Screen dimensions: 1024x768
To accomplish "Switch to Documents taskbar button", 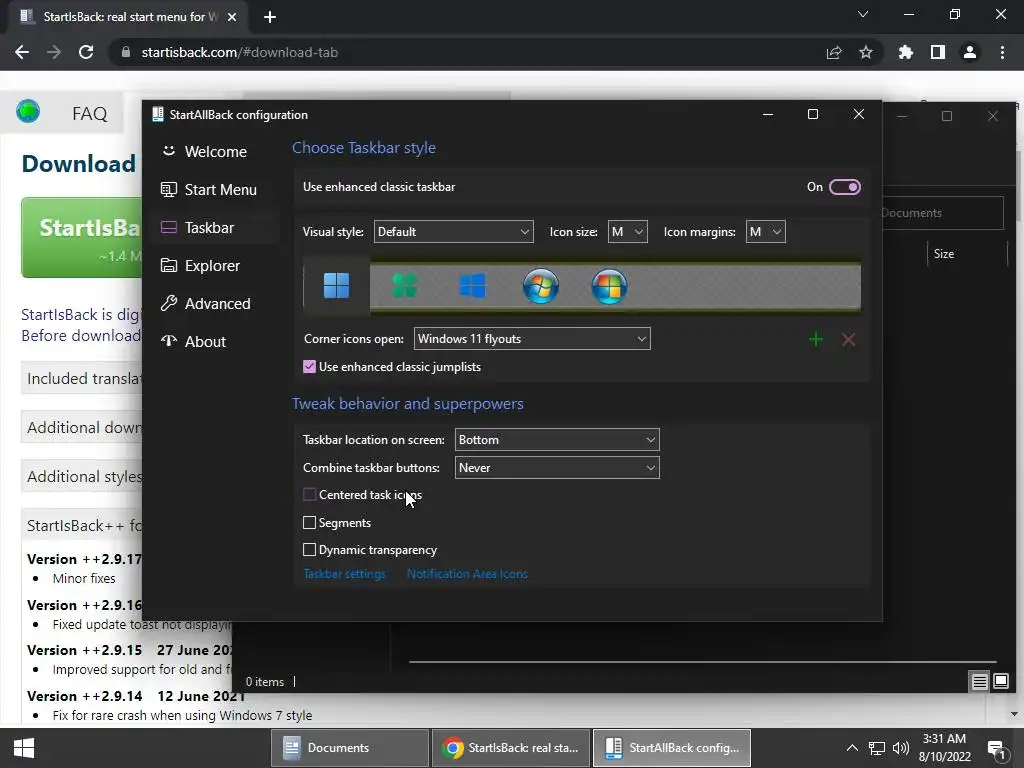I will click(349, 748).
